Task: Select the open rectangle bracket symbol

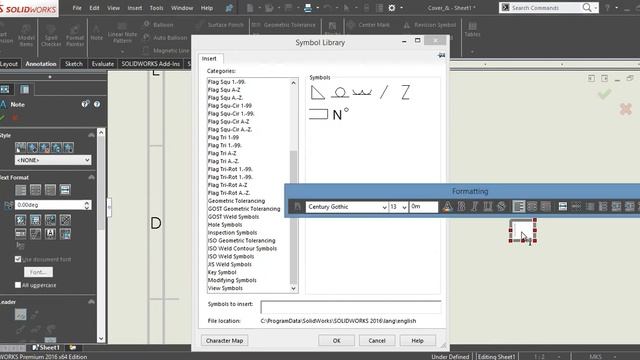Action: click(318, 114)
